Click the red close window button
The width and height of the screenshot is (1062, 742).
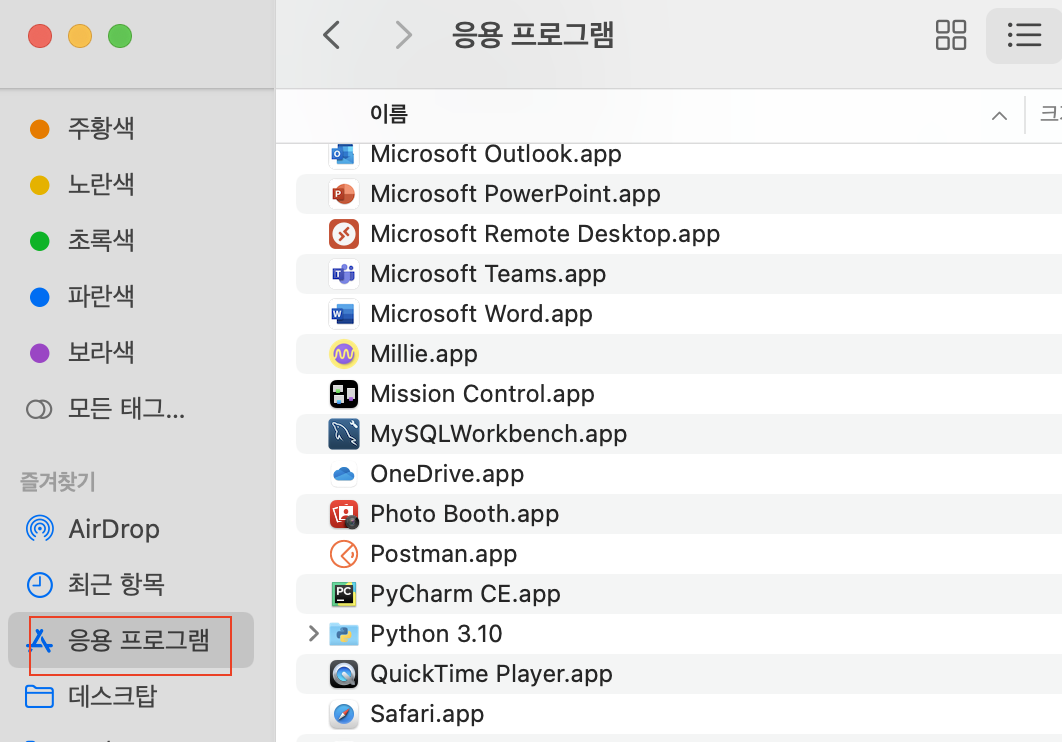(40, 36)
